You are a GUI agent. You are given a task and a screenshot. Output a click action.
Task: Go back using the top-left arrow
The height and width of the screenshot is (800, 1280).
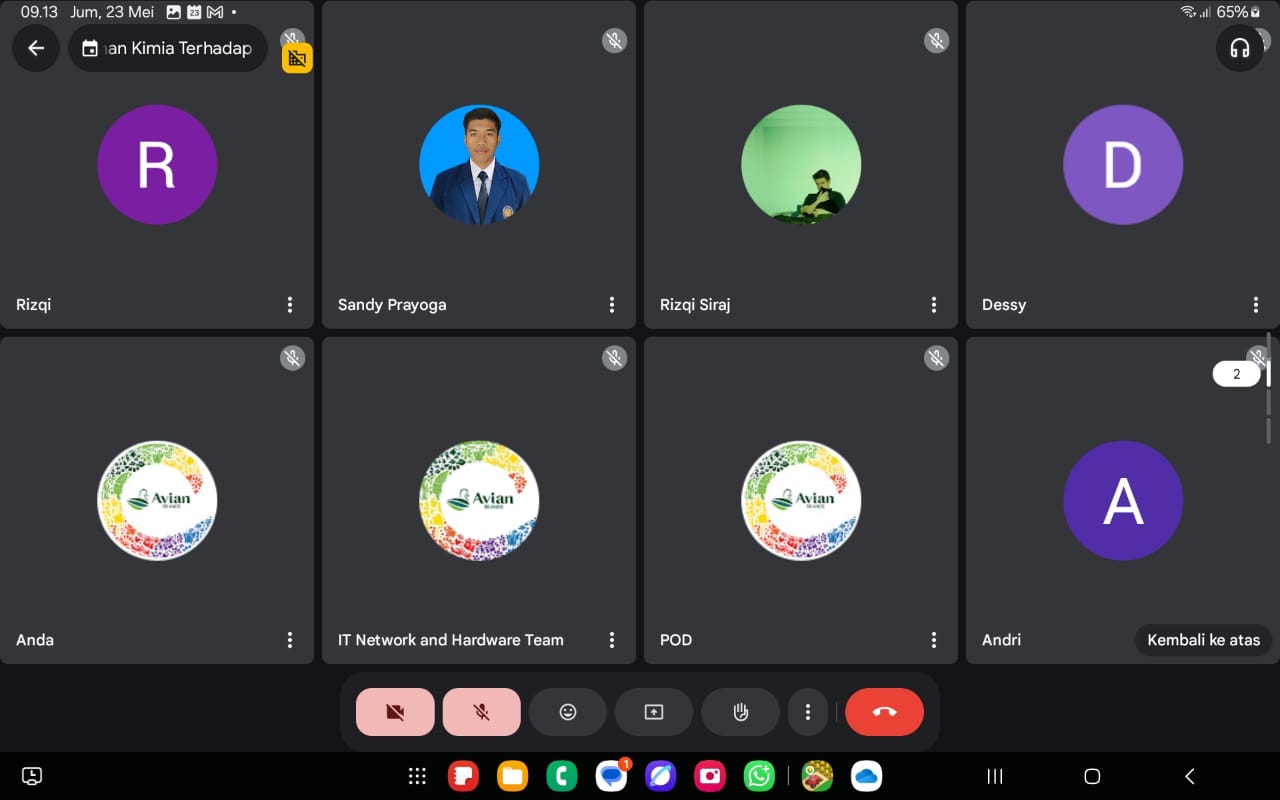point(36,48)
